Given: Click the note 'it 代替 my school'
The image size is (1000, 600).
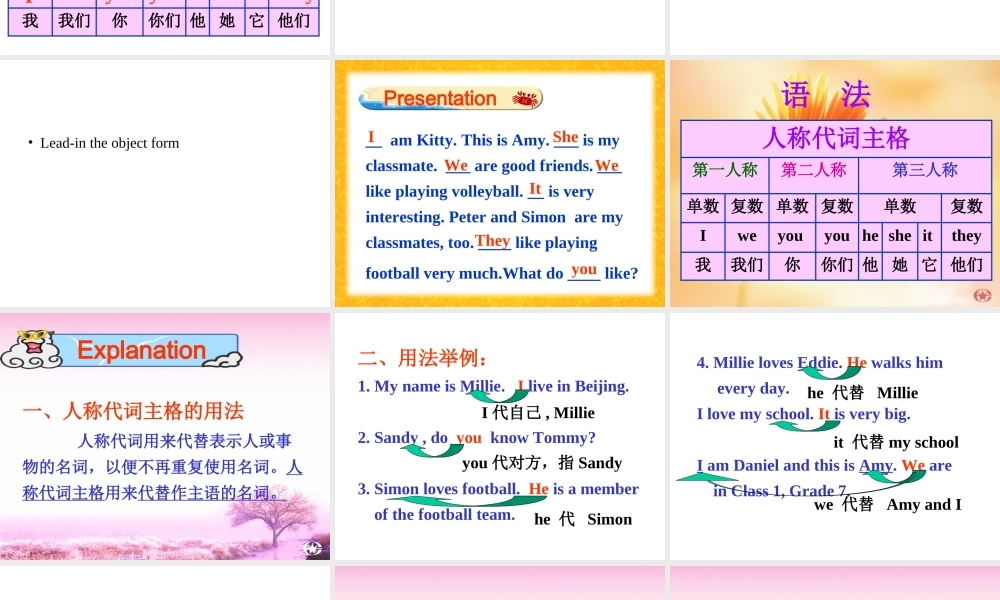Looking at the screenshot, I should point(895,442).
